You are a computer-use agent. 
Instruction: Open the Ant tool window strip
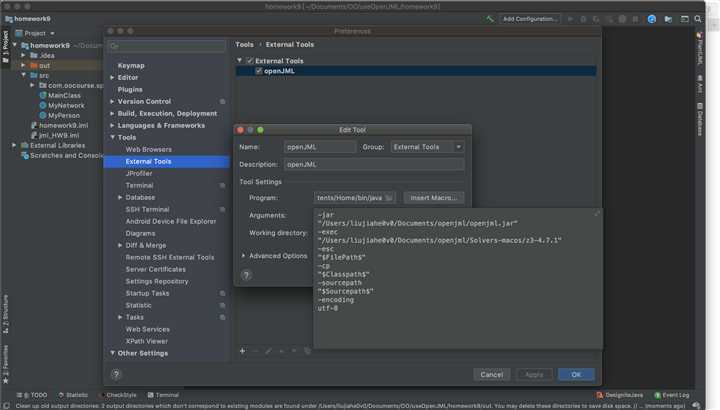(x=699, y=84)
